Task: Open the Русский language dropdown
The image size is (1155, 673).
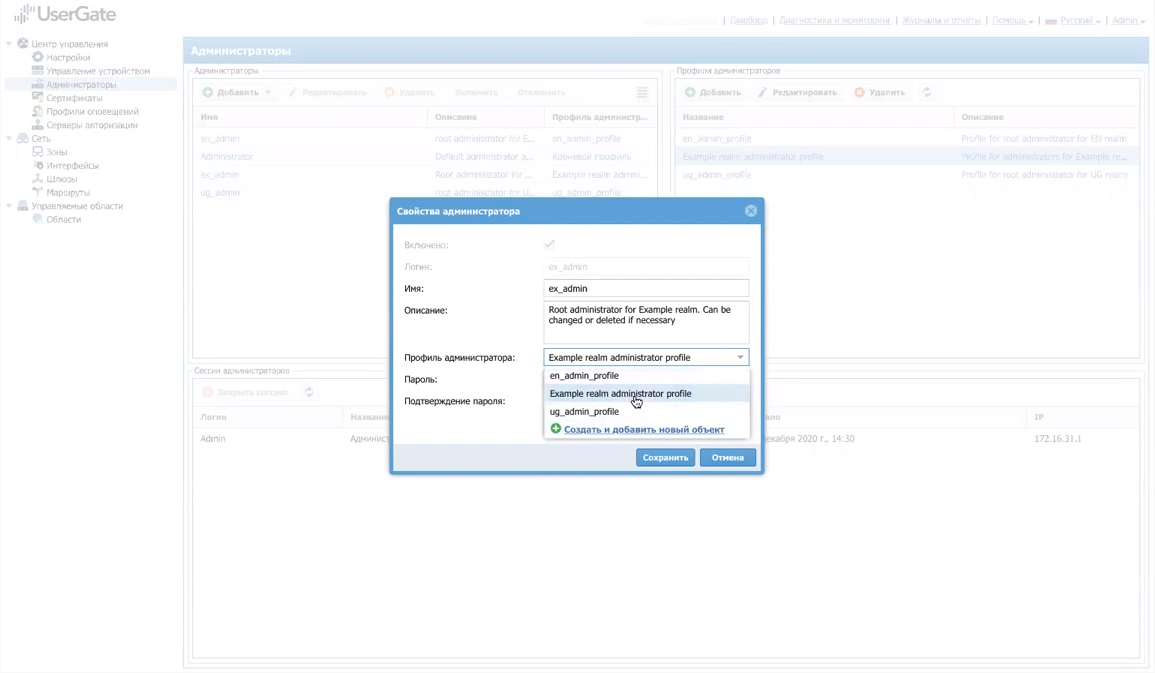Action: (x=1074, y=21)
